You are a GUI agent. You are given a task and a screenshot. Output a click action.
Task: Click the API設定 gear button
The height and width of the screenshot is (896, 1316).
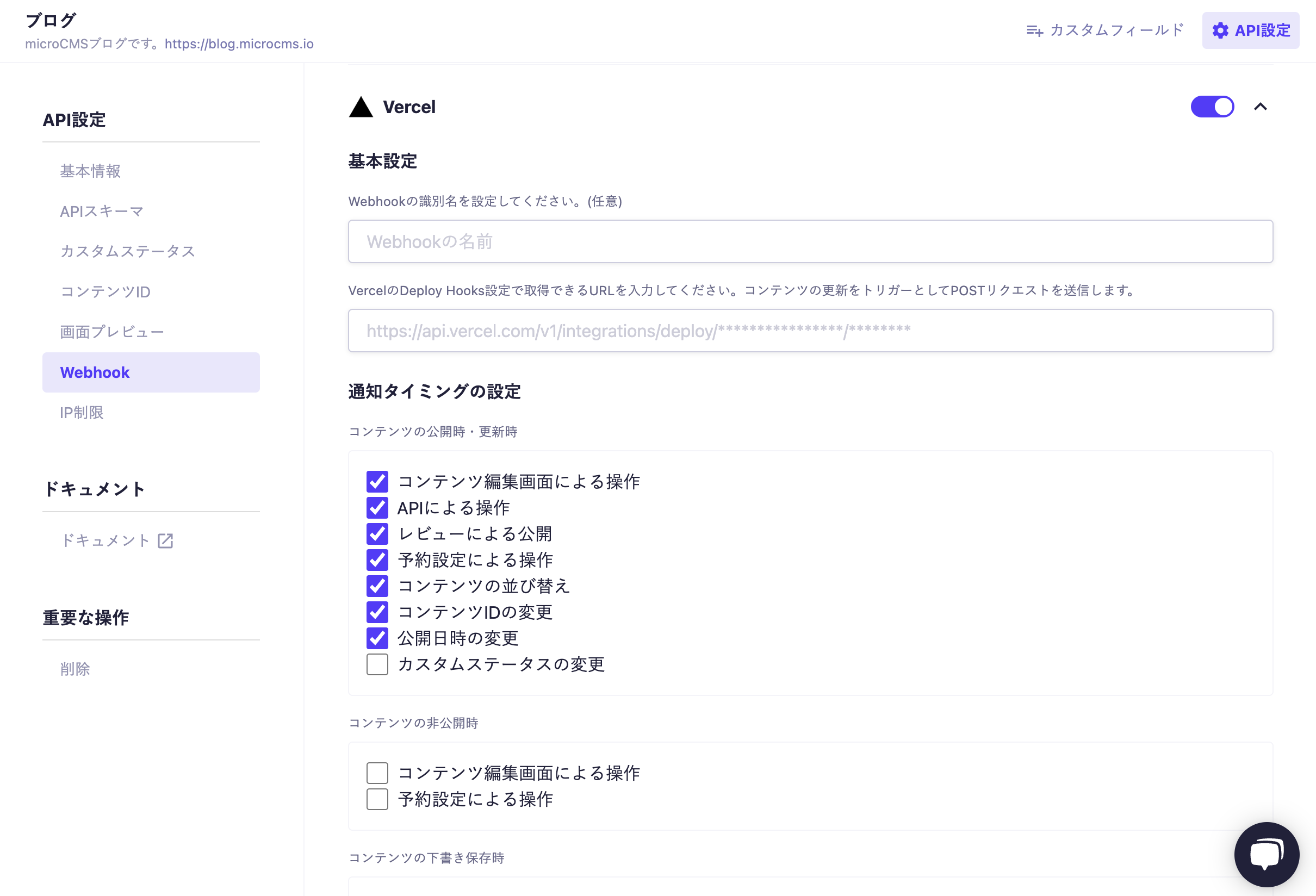[x=1250, y=30]
